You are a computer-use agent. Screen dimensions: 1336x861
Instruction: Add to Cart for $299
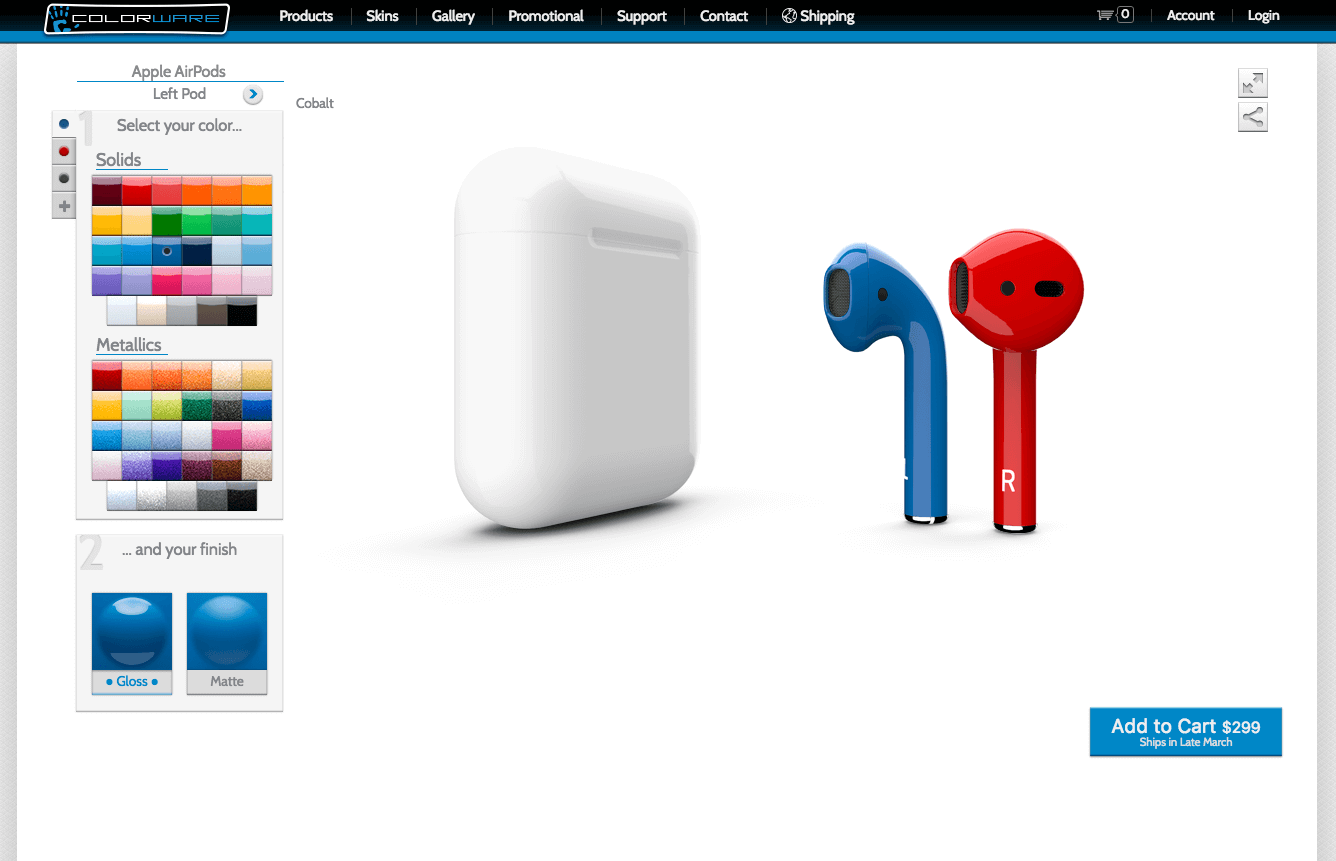[1185, 732]
